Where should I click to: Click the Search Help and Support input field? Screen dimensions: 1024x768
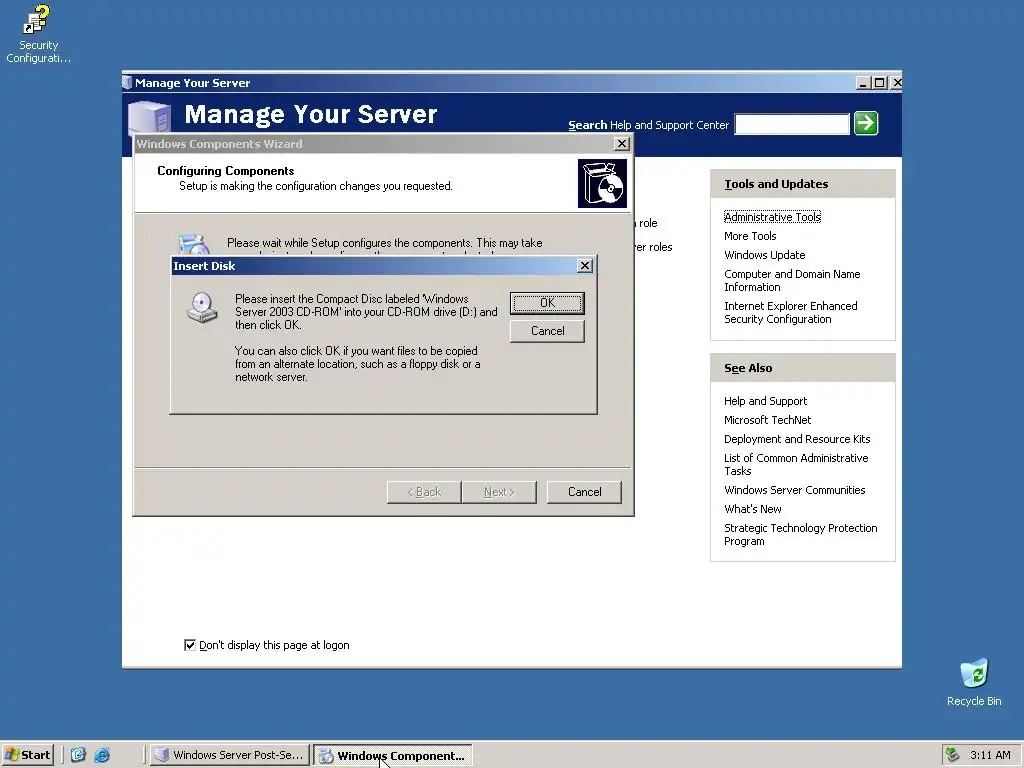(792, 123)
